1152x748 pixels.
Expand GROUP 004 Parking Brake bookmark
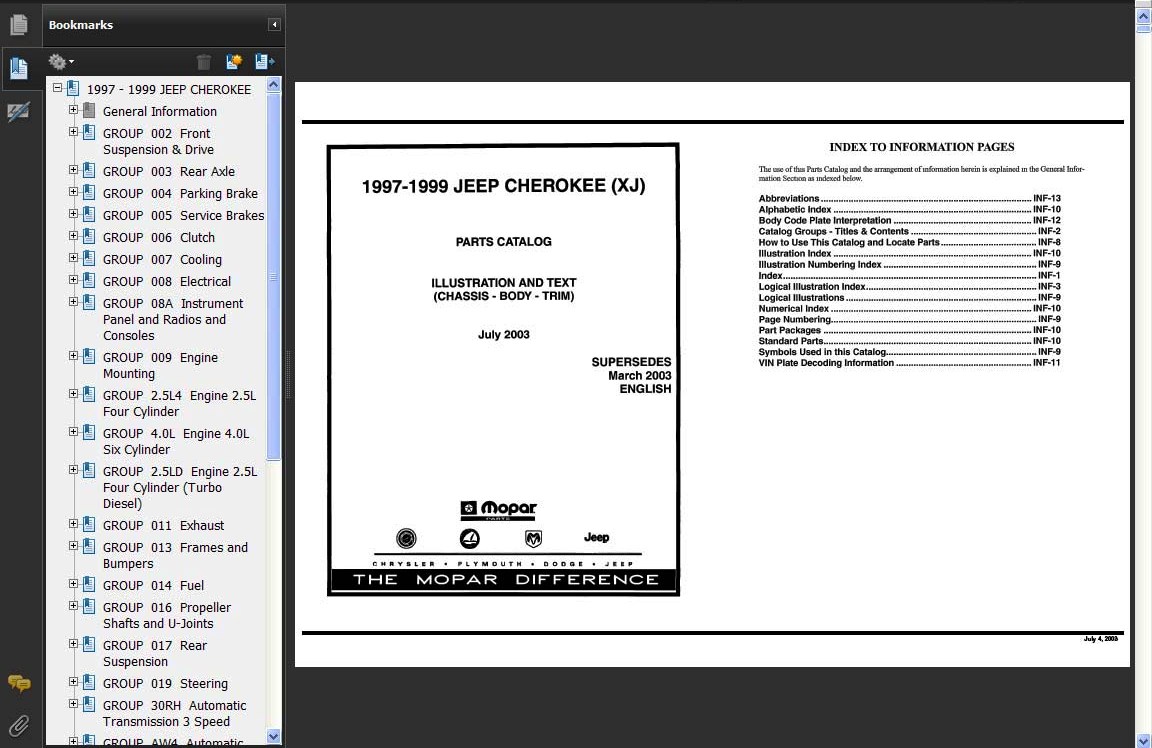[x=73, y=193]
